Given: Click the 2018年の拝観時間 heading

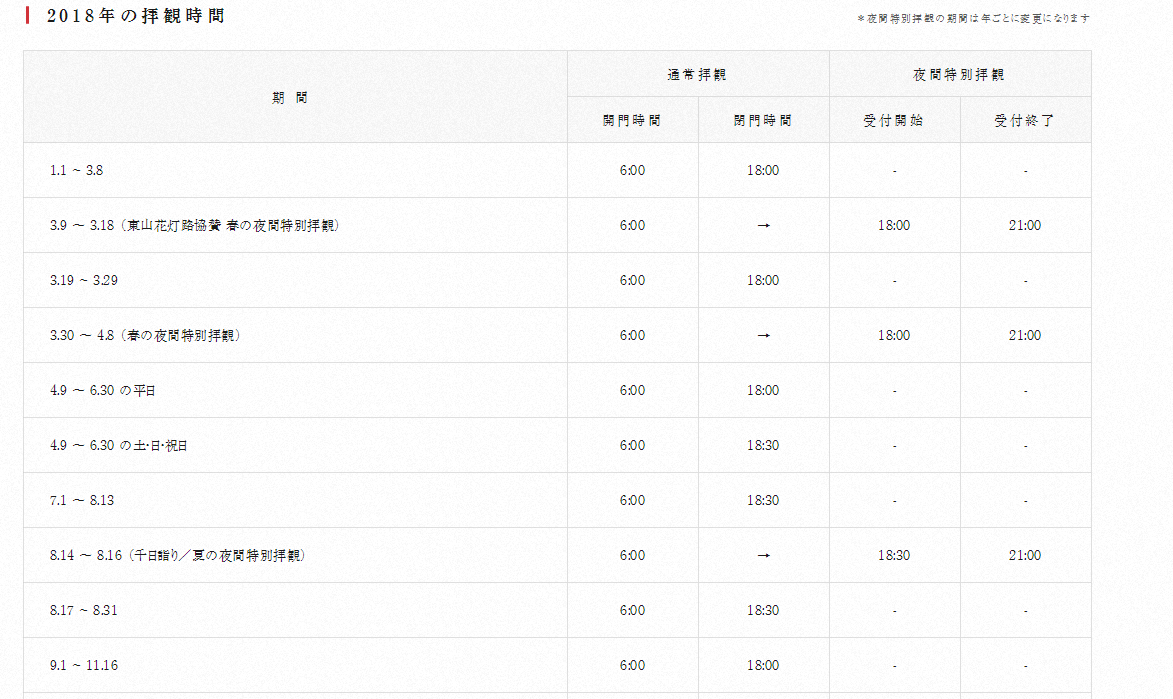Looking at the screenshot, I should (135, 15).
